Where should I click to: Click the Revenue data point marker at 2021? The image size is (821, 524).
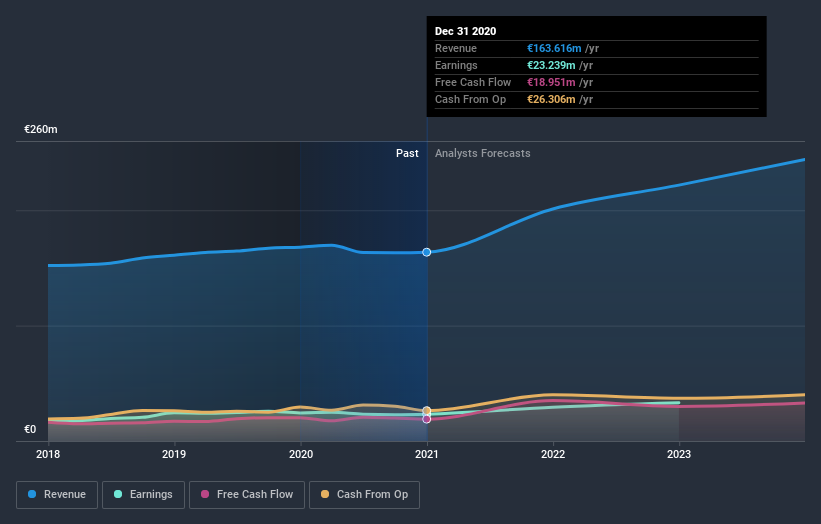coord(427,252)
